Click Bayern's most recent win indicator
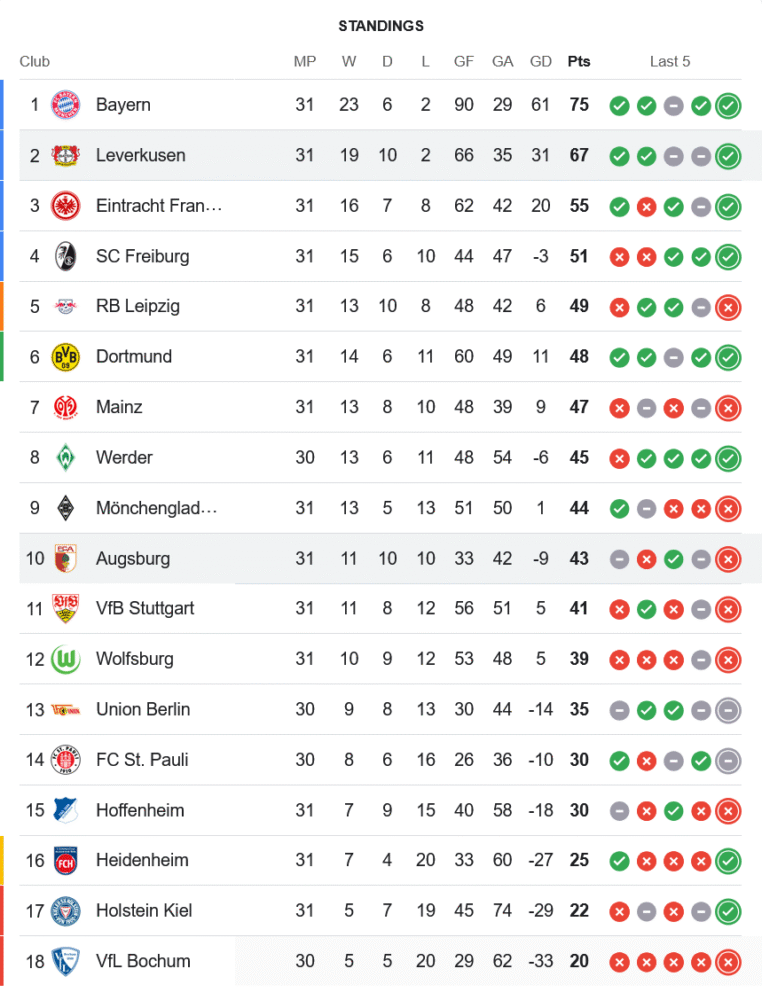This screenshot has height=1000, width=762. point(728,105)
